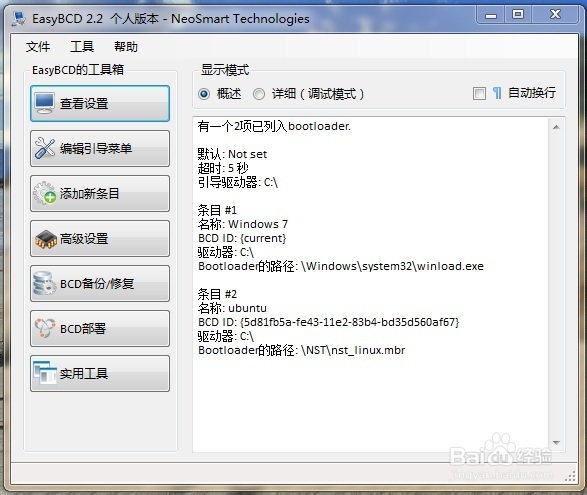Go to 编辑引导菜单
The width and height of the screenshot is (587, 495).
tap(100, 148)
